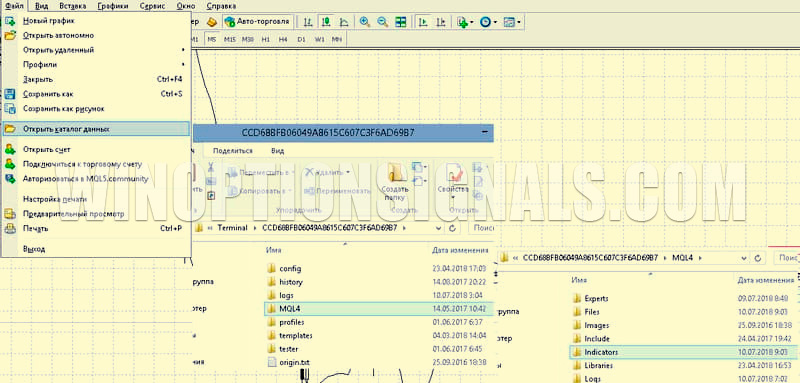Viewport: 800px width, 383px height.
Task: Toggle the candlestick chart mode
Action: [x=326, y=22]
